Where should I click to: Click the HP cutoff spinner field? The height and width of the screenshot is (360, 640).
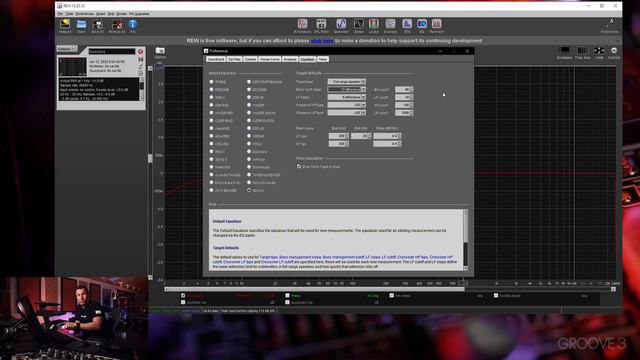click(x=404, y=105)
